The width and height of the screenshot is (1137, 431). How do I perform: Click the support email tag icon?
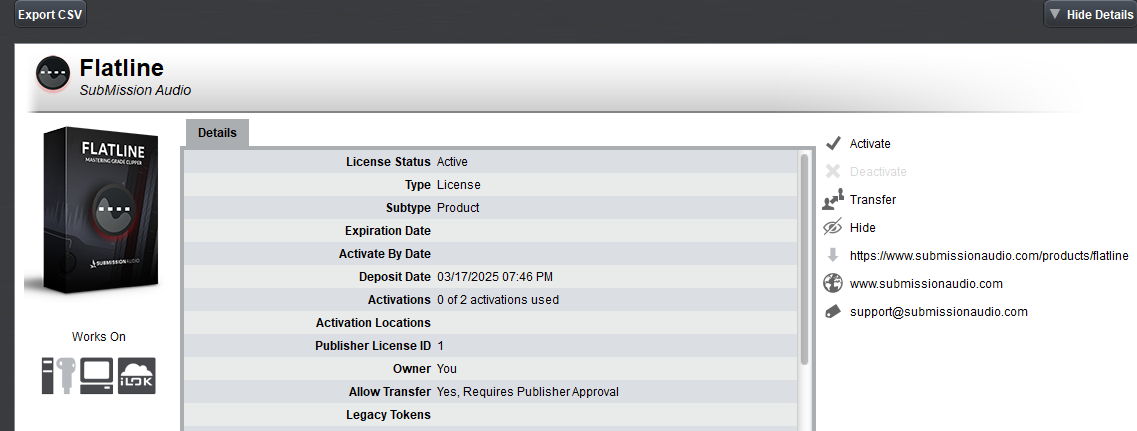(x=832, y=312)
